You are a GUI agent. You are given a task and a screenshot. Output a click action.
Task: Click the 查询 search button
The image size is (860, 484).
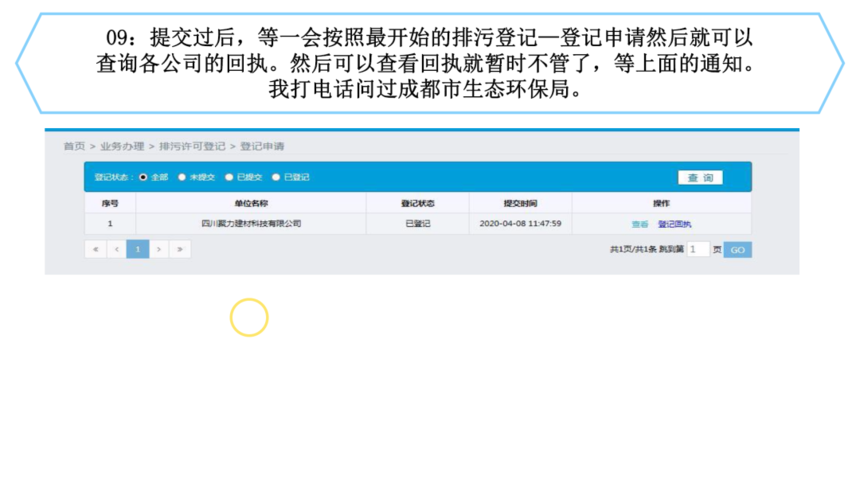(700, 178)
